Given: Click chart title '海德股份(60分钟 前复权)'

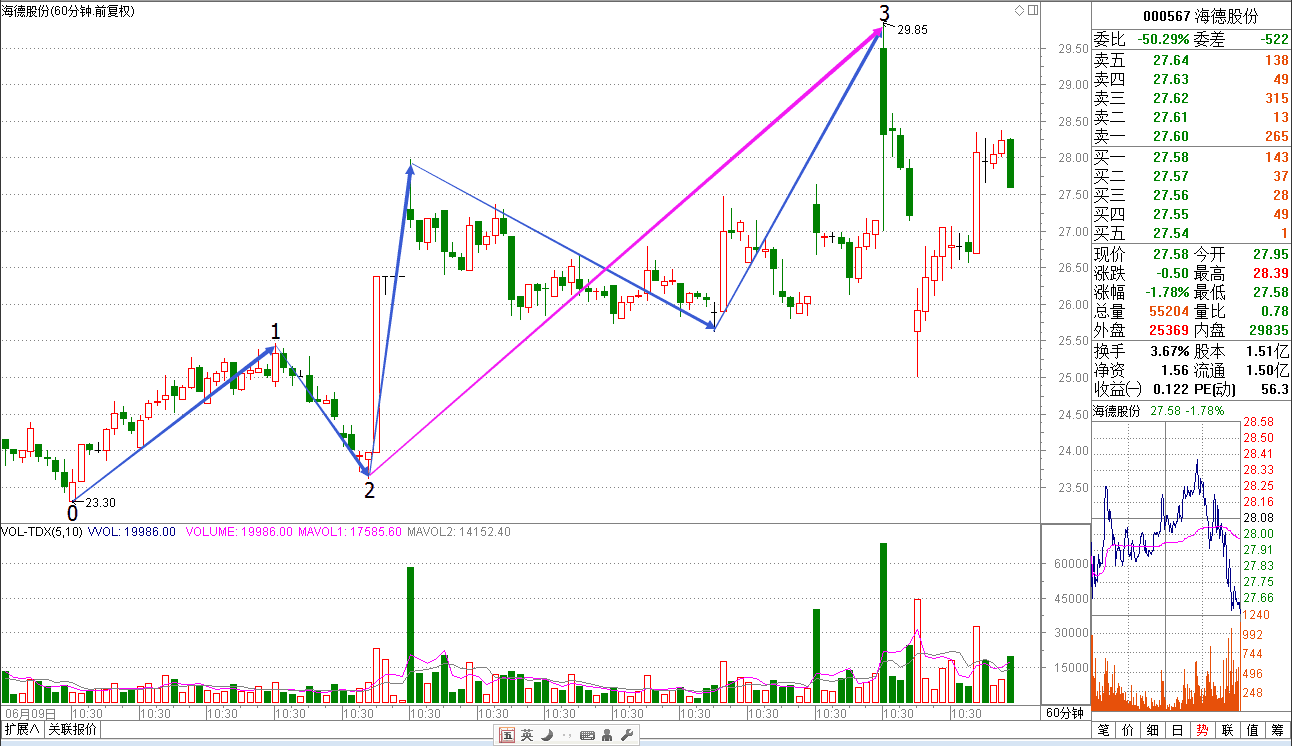Looking at the screenshot, I should point(69,10).
